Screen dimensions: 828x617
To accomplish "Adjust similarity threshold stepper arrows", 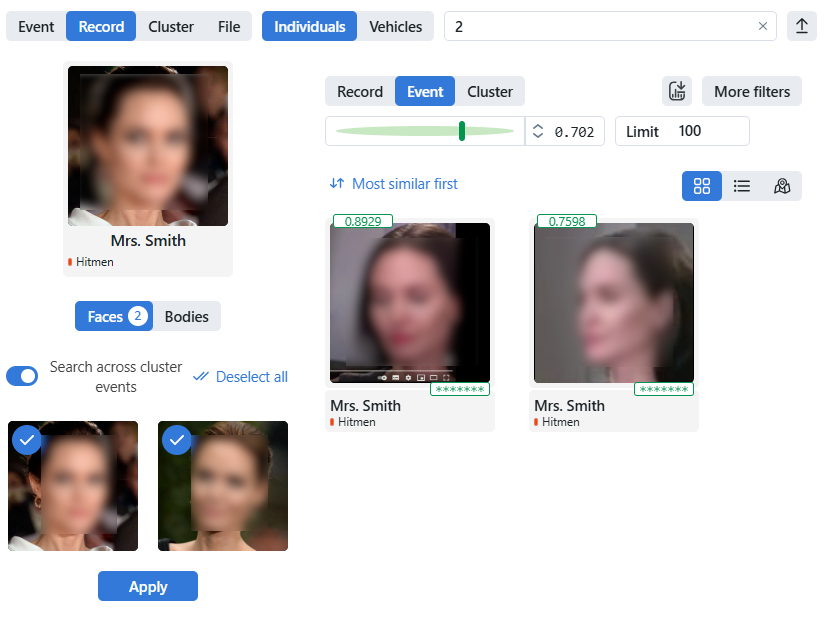I will (x=538, y=131).
